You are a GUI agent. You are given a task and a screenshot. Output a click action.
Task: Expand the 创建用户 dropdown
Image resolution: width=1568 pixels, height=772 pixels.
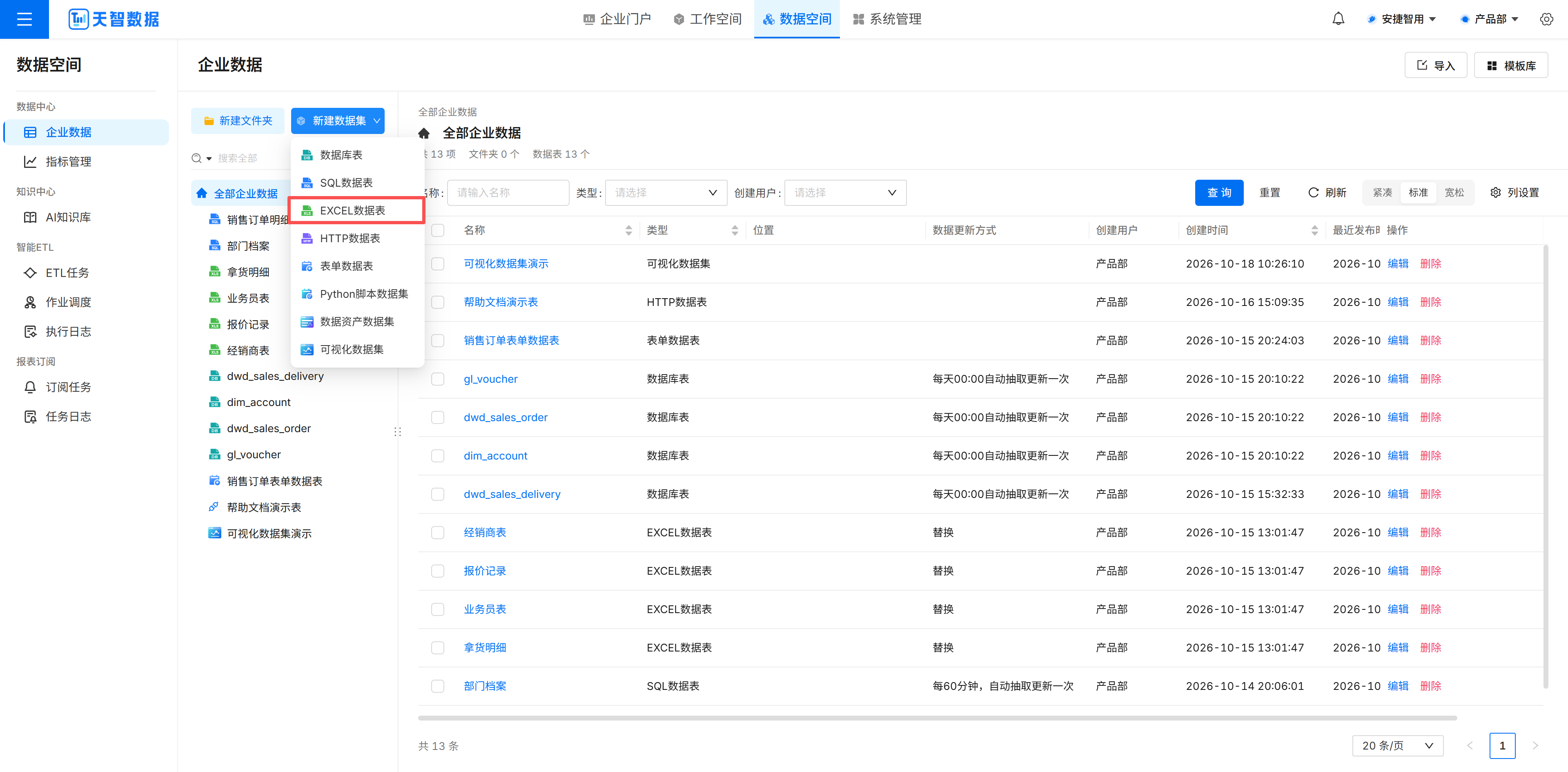pyautogui.click(x=845, y=192)
